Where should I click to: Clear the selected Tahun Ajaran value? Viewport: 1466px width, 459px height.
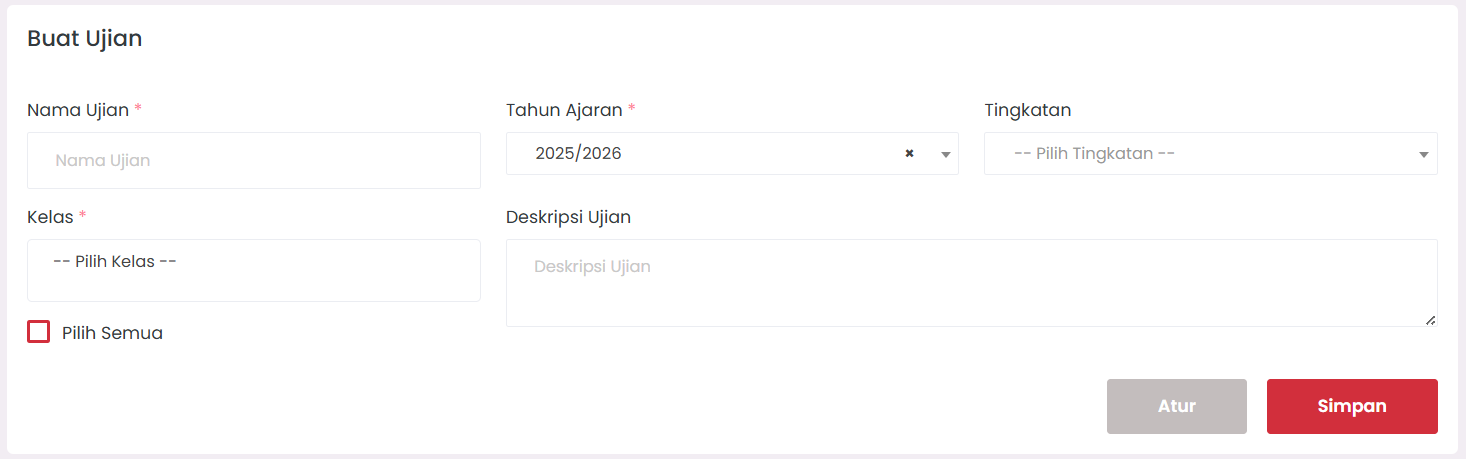(909, 154)
